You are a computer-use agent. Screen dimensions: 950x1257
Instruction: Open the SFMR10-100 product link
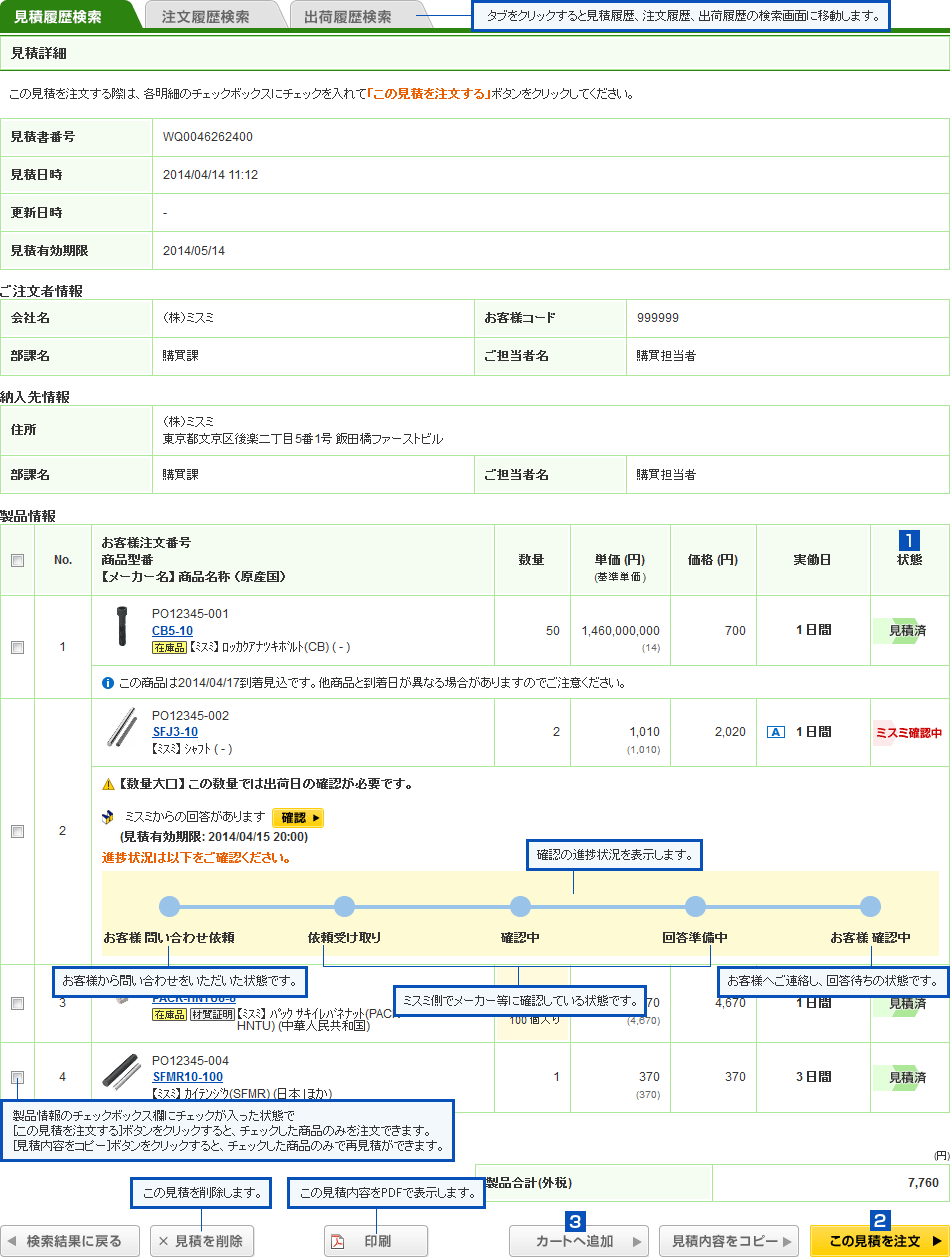pos(187,1077)
